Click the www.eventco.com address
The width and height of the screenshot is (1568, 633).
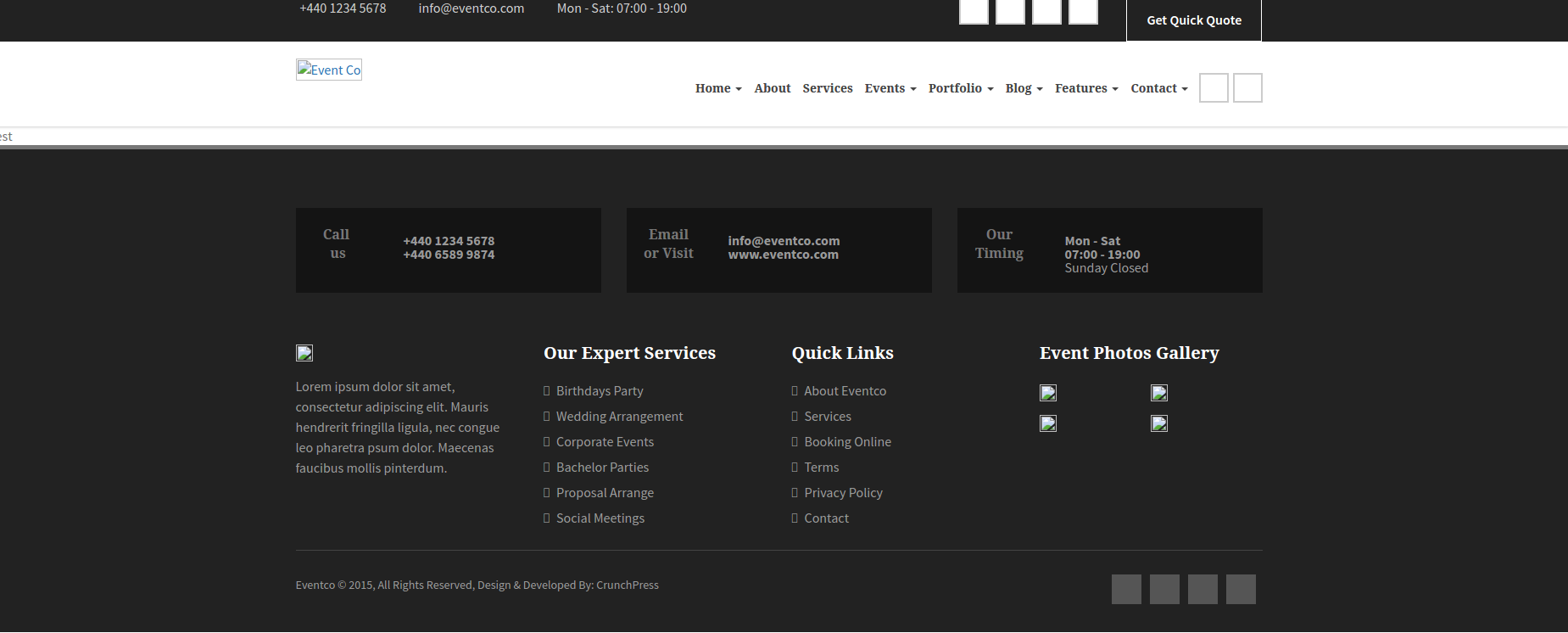783,255
